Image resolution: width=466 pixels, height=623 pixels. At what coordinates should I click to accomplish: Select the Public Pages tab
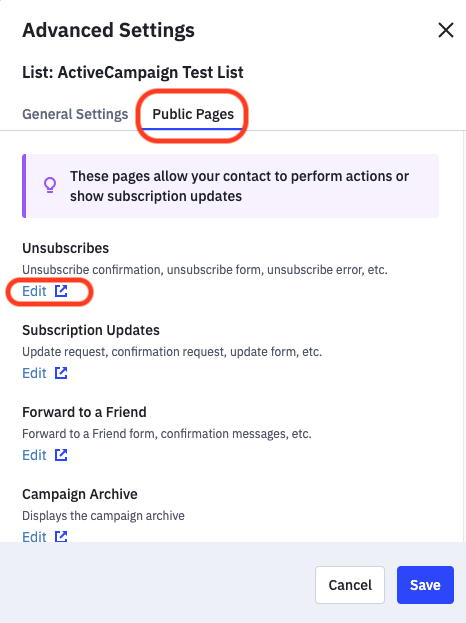pyautogui.click(x=193, y=114)
